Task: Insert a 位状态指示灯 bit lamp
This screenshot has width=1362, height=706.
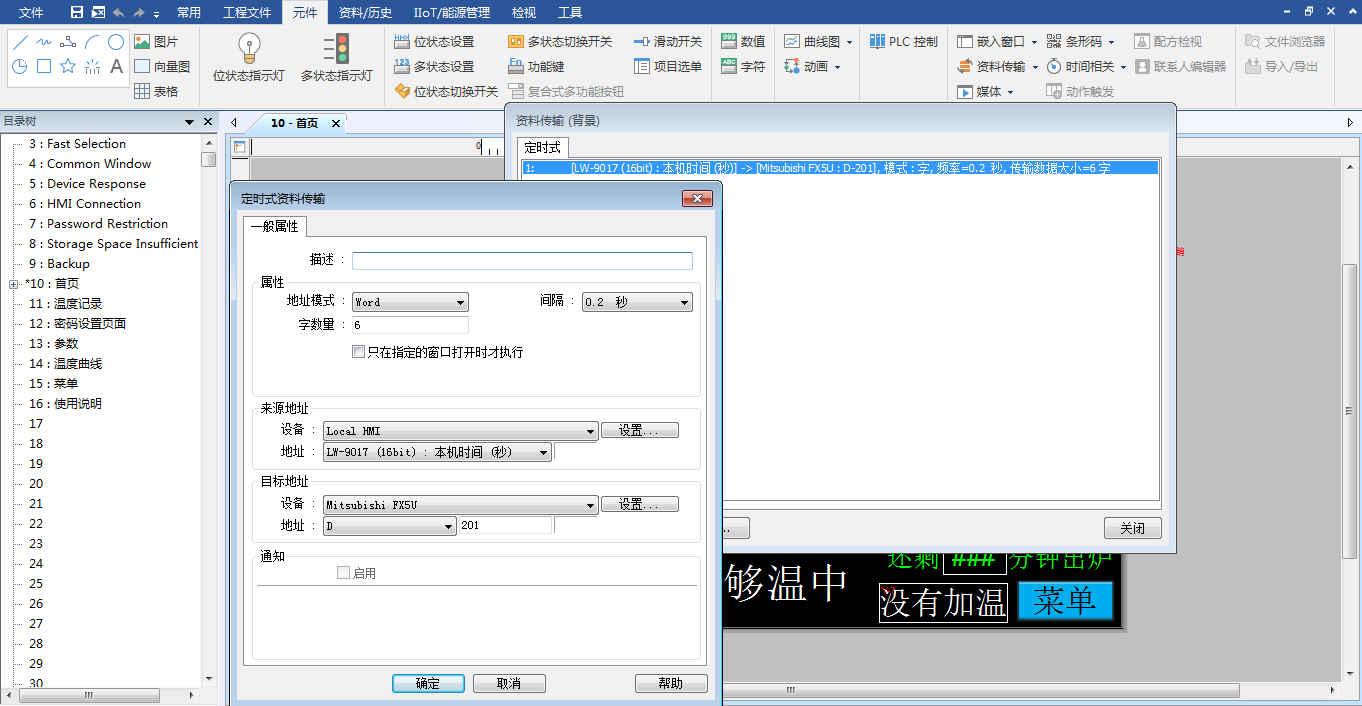Action: click(x=249, y=58)
